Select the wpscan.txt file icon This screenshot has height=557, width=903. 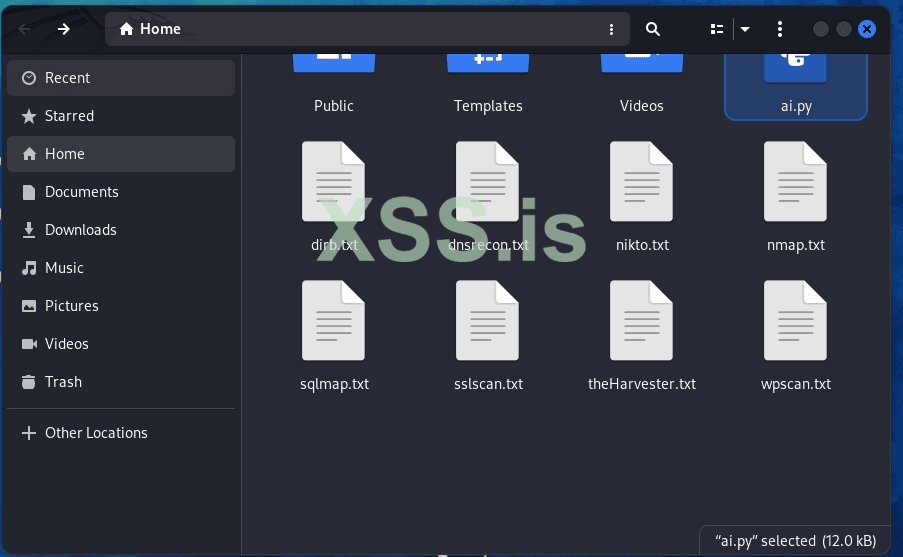click(795, 320)
